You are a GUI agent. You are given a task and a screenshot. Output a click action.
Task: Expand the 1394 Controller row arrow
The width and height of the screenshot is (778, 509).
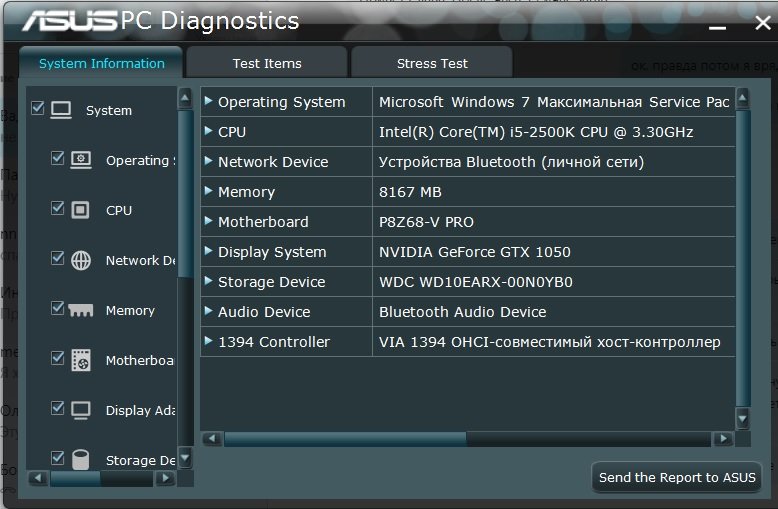point(208,341)
